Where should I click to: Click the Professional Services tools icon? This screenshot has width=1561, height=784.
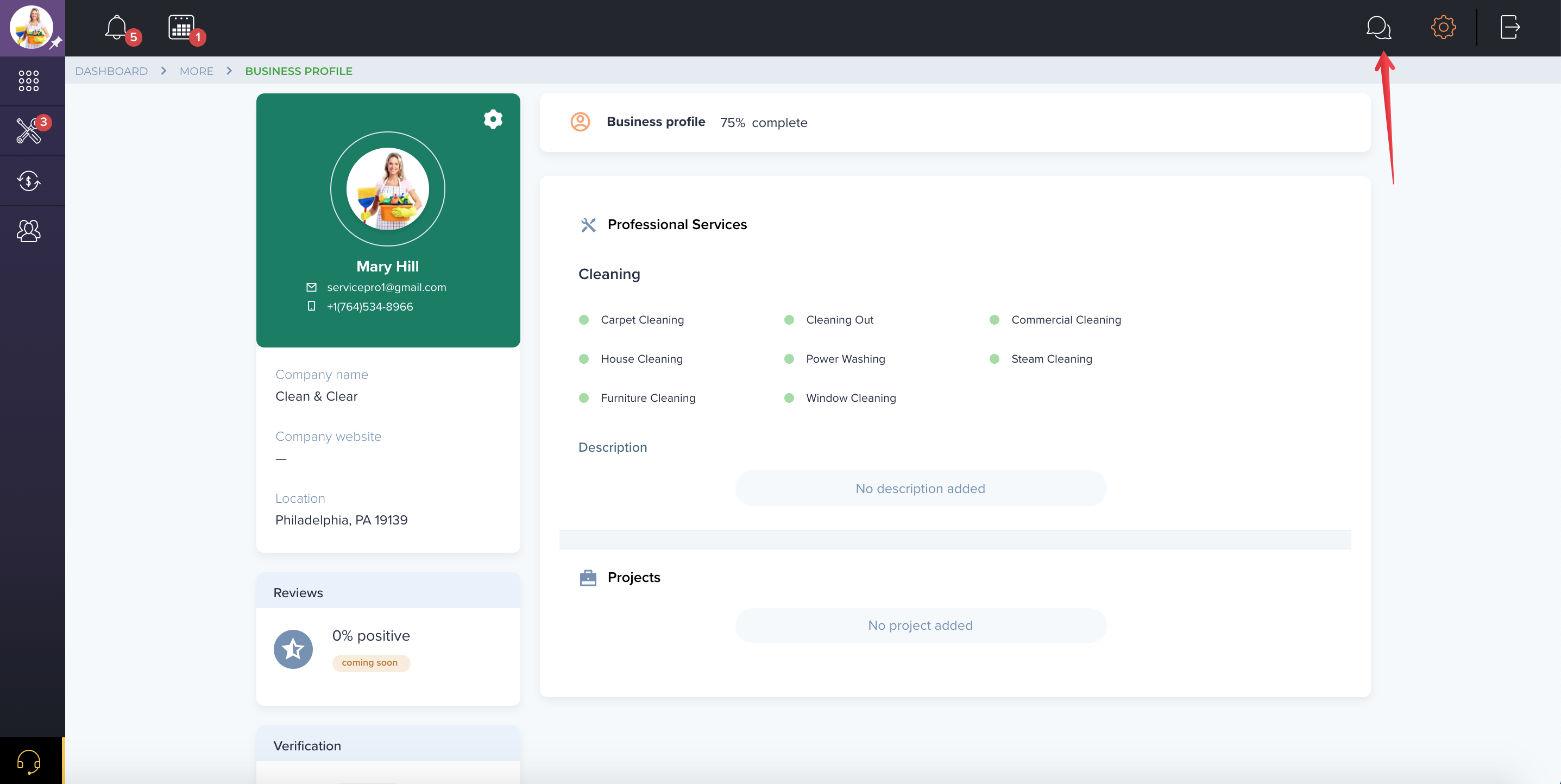[x=588, y=225]
